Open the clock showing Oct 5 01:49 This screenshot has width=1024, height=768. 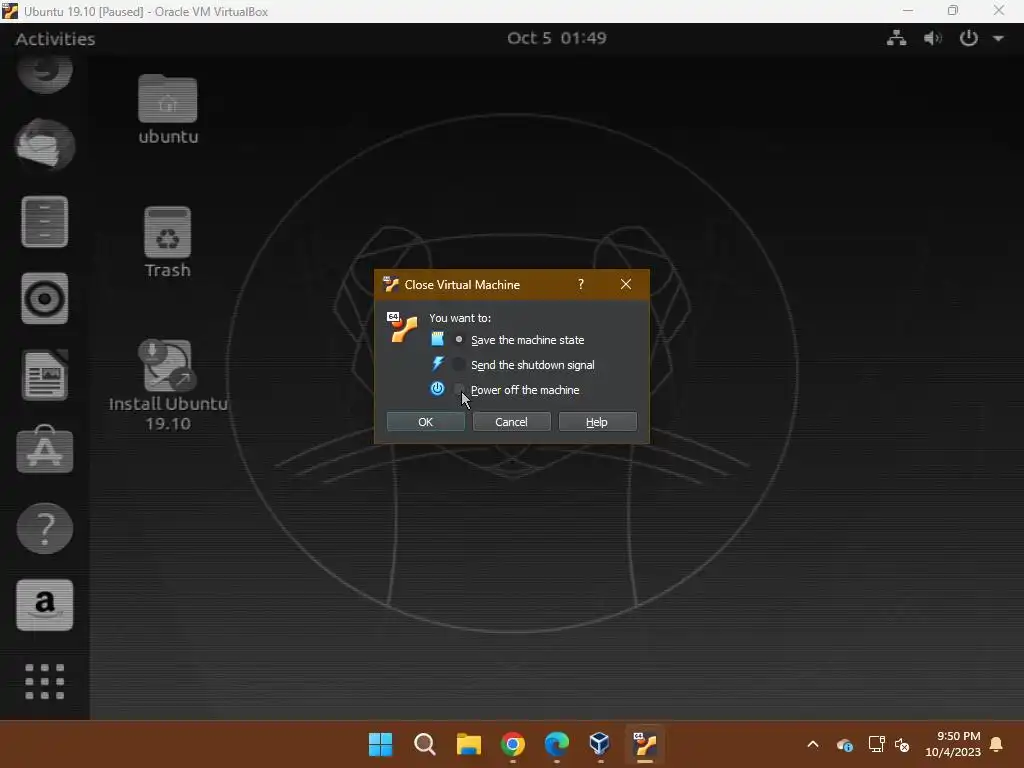tap(556, 38)
